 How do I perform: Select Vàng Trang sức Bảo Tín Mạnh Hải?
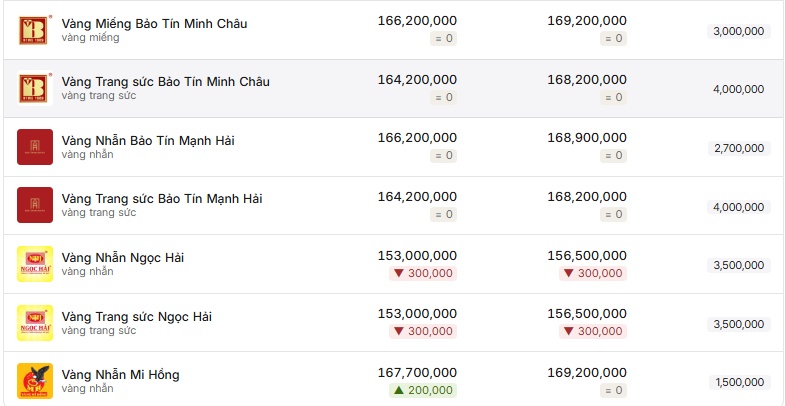[x=161, y=199]
